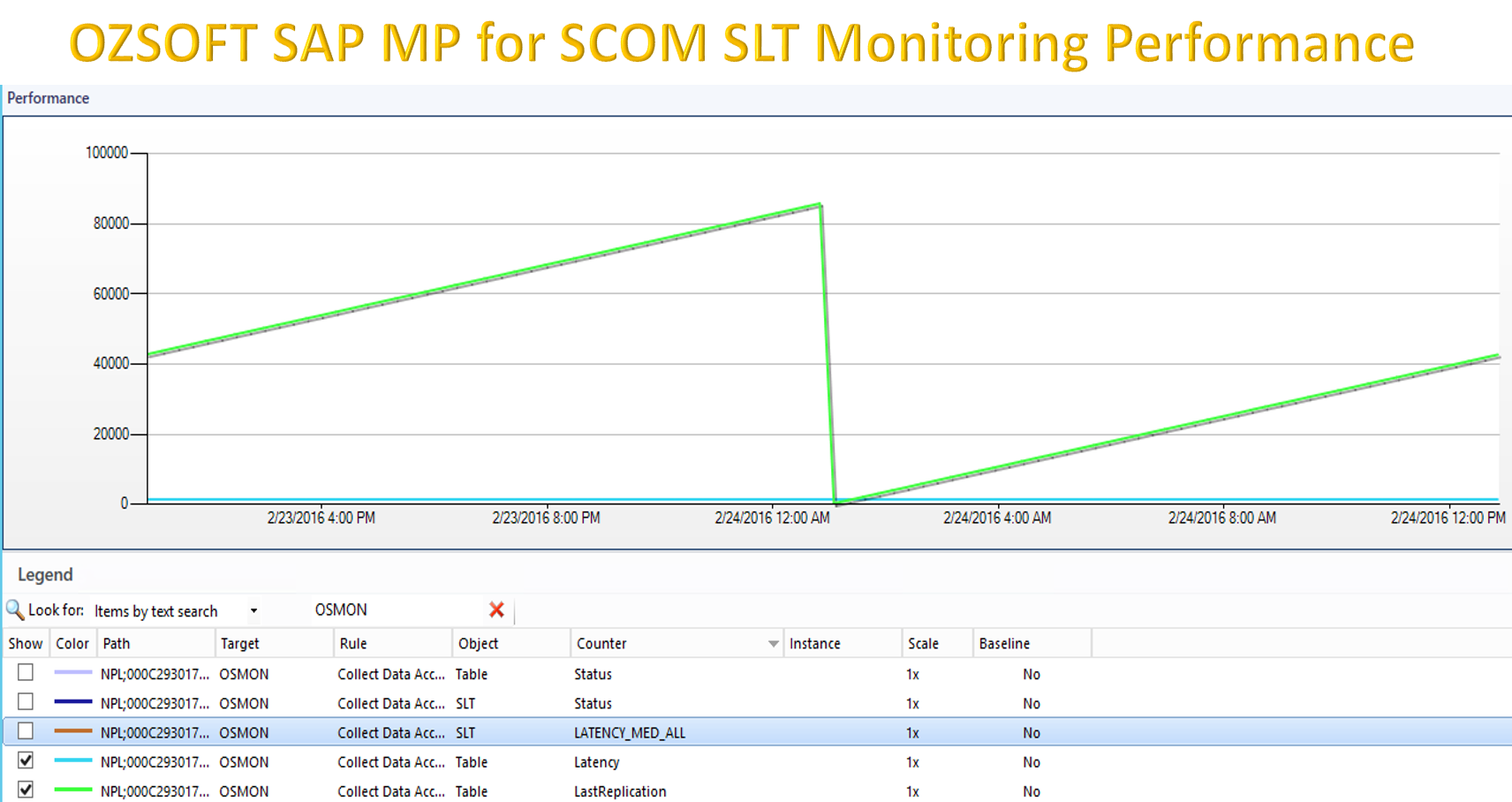This screenshot has width=1512, height=802.
Task: Disable Show for the LastReplication counter
Action: [25, 791]
